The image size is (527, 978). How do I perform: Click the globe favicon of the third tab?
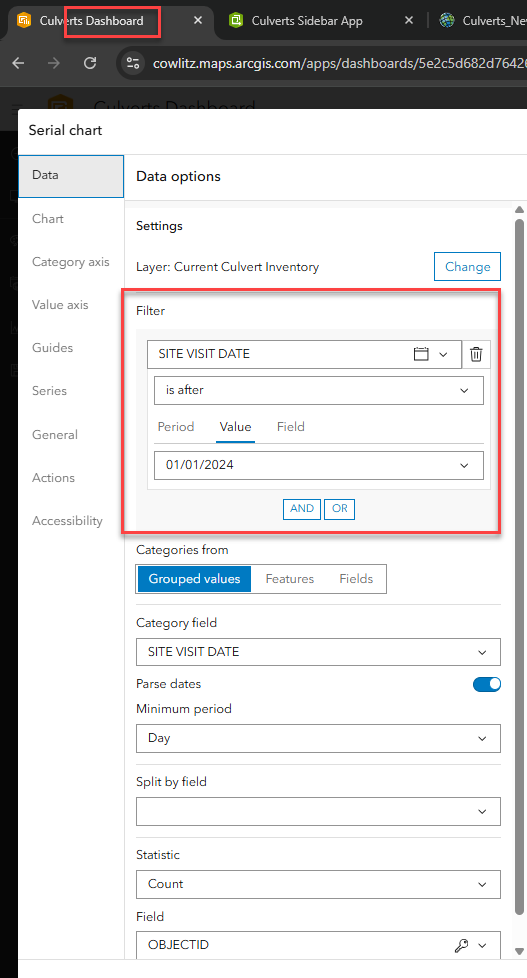[447, 21]
